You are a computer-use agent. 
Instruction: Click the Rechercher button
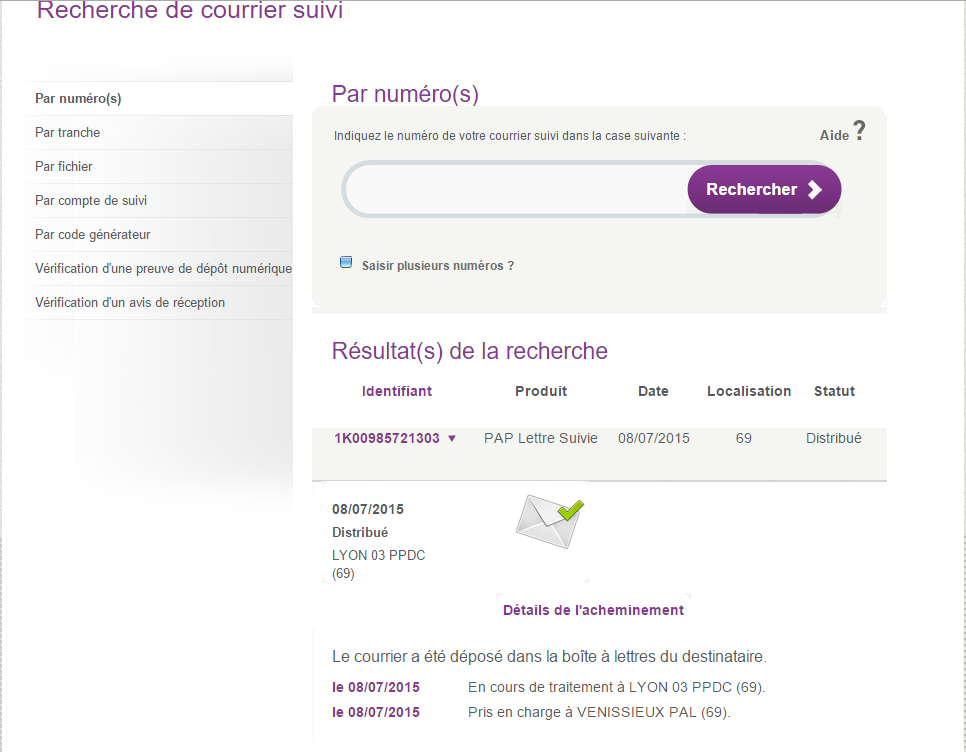click(x=764, y=190)
